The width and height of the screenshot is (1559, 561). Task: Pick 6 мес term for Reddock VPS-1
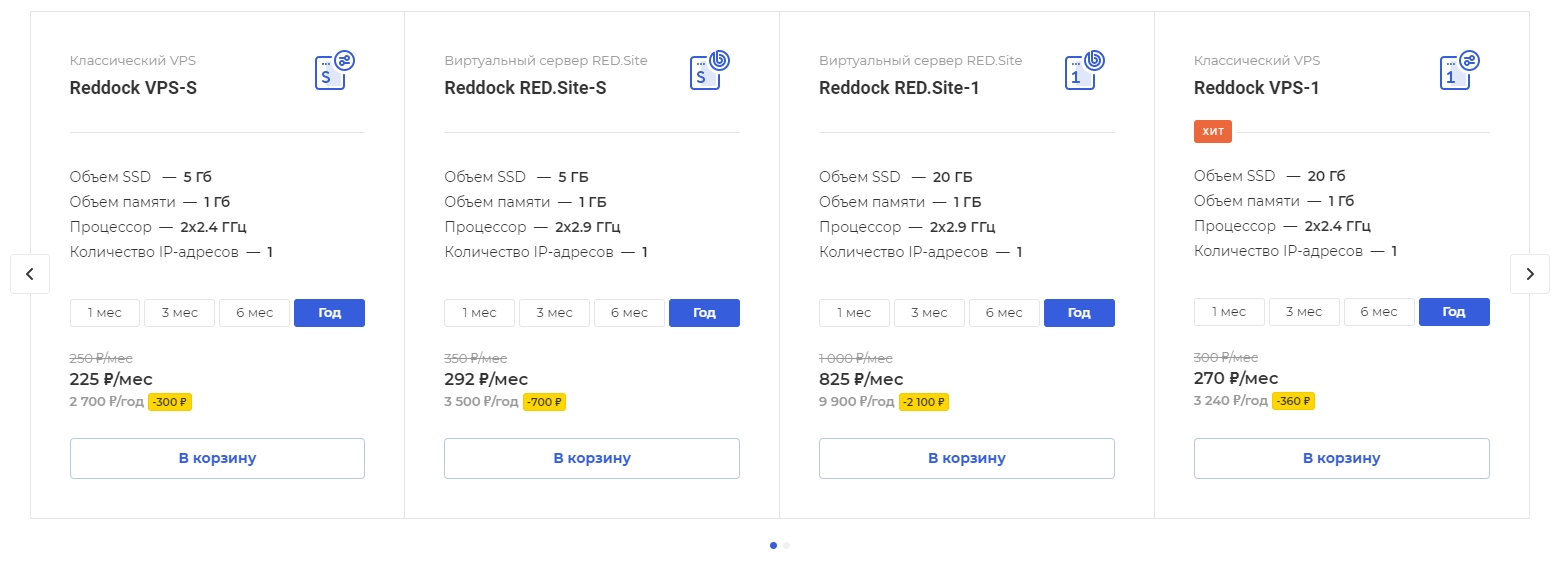1380,312
